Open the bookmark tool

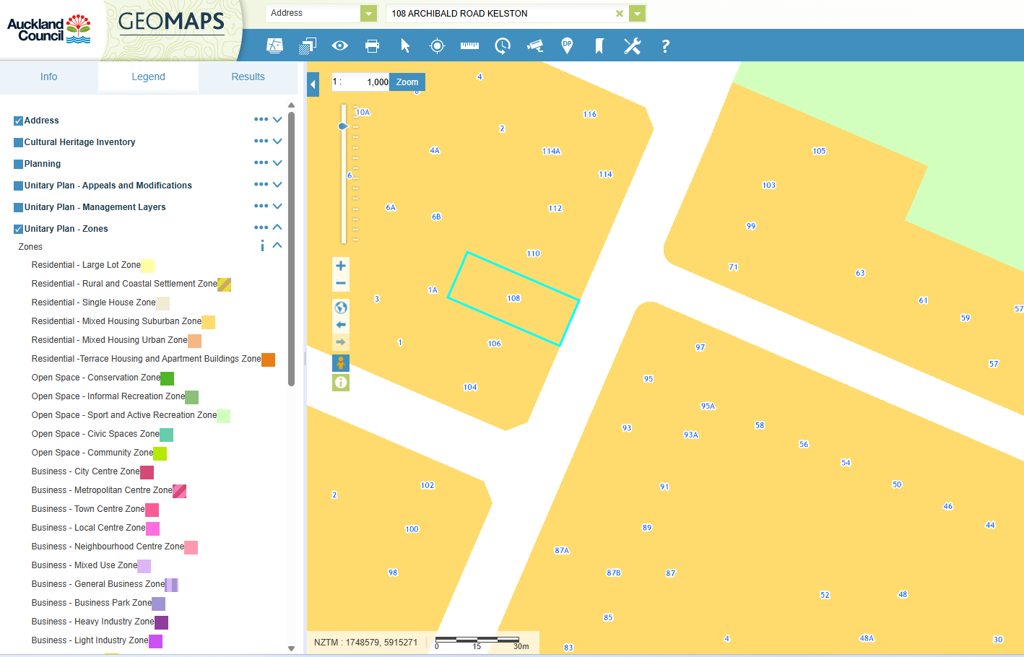[x=599, y=46]
